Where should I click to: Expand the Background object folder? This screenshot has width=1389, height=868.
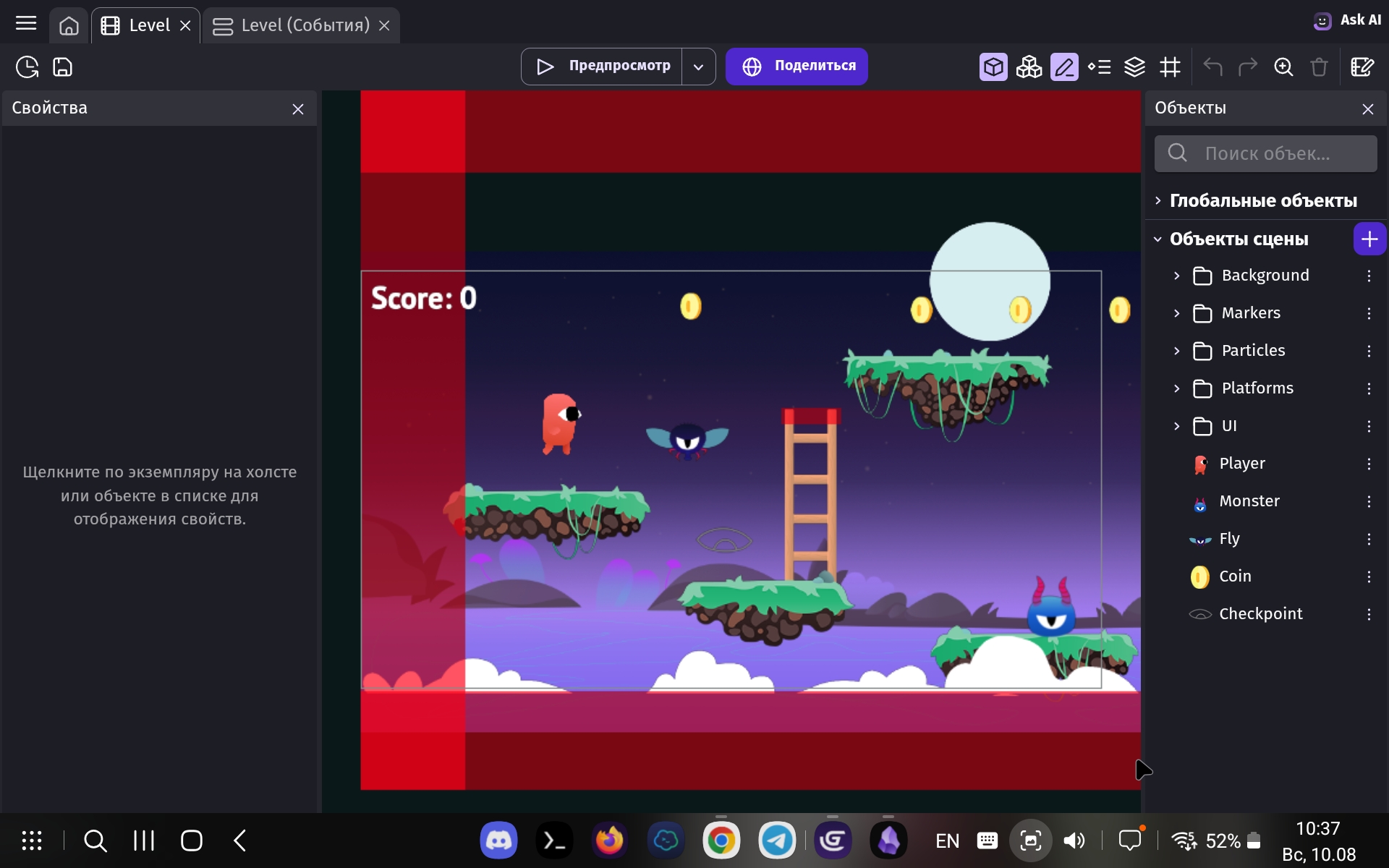point(1176,276)
